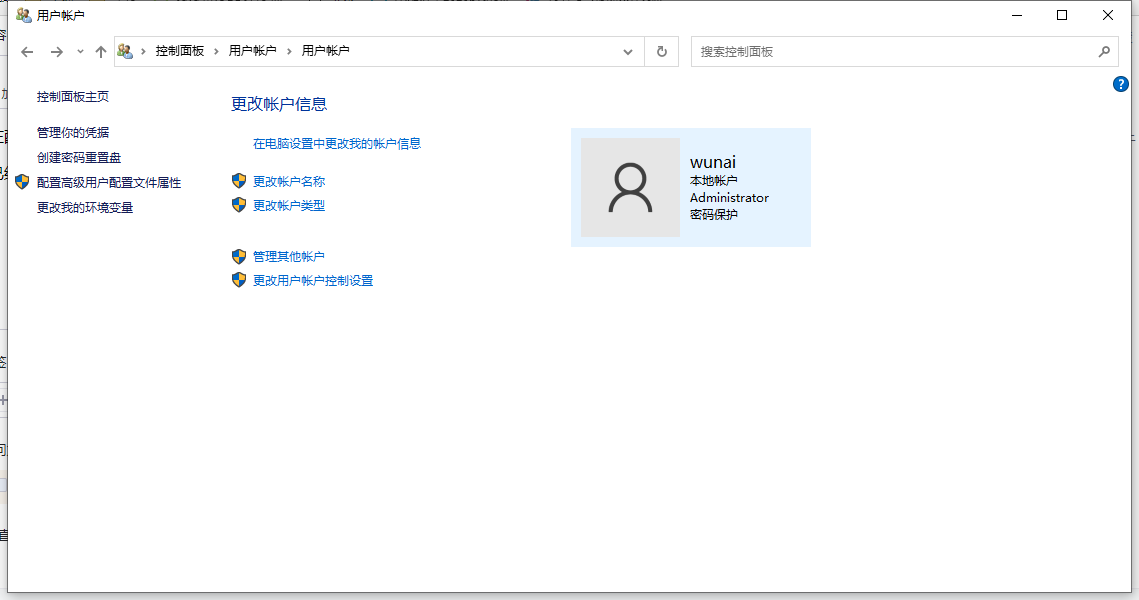Click the user accounts icon in address bar
The image size is (1139, 600).
pyautogui.click(x=125, y=51)
